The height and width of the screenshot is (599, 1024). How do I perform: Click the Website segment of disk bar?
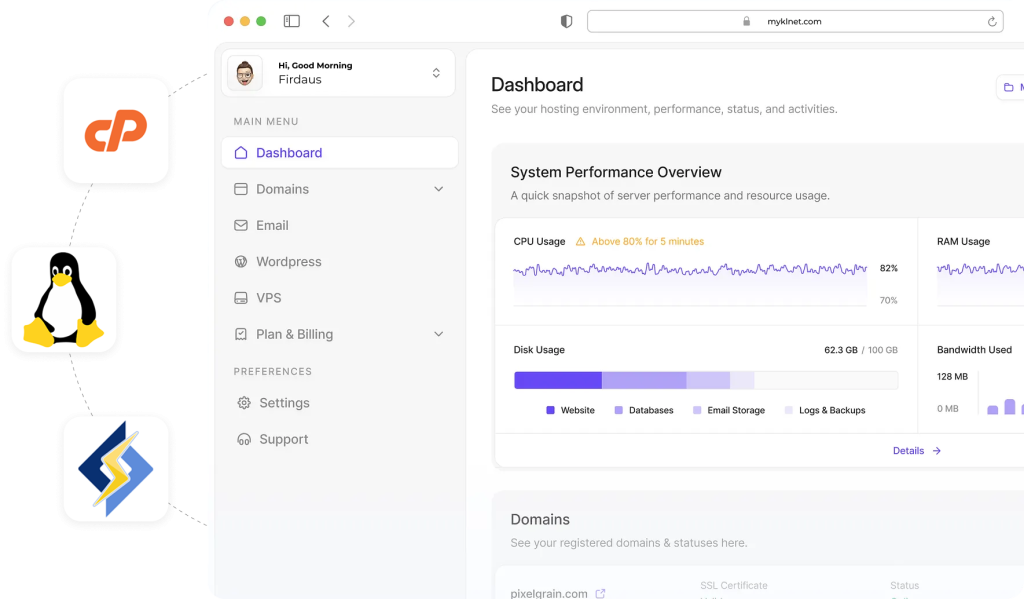click(558, 380)
